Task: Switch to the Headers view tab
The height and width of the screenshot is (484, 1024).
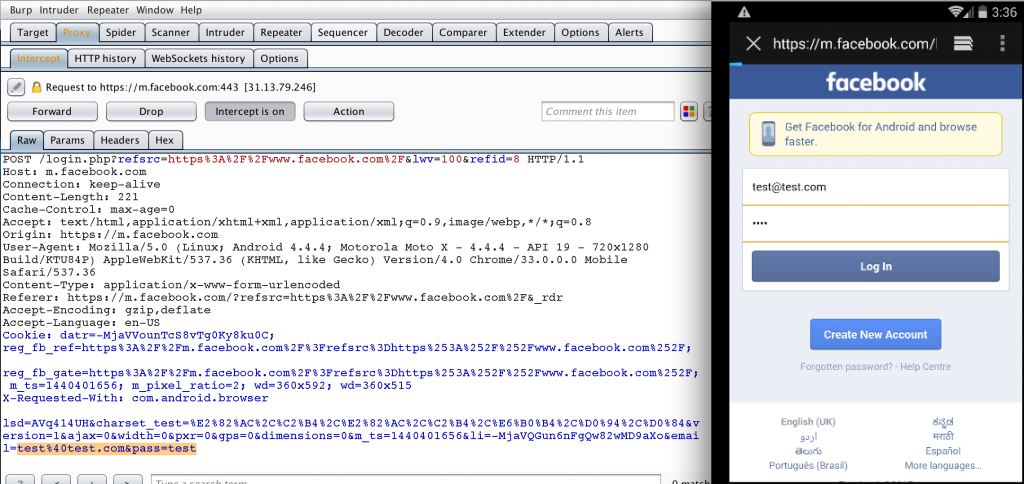Action: (x=120, y=140)
